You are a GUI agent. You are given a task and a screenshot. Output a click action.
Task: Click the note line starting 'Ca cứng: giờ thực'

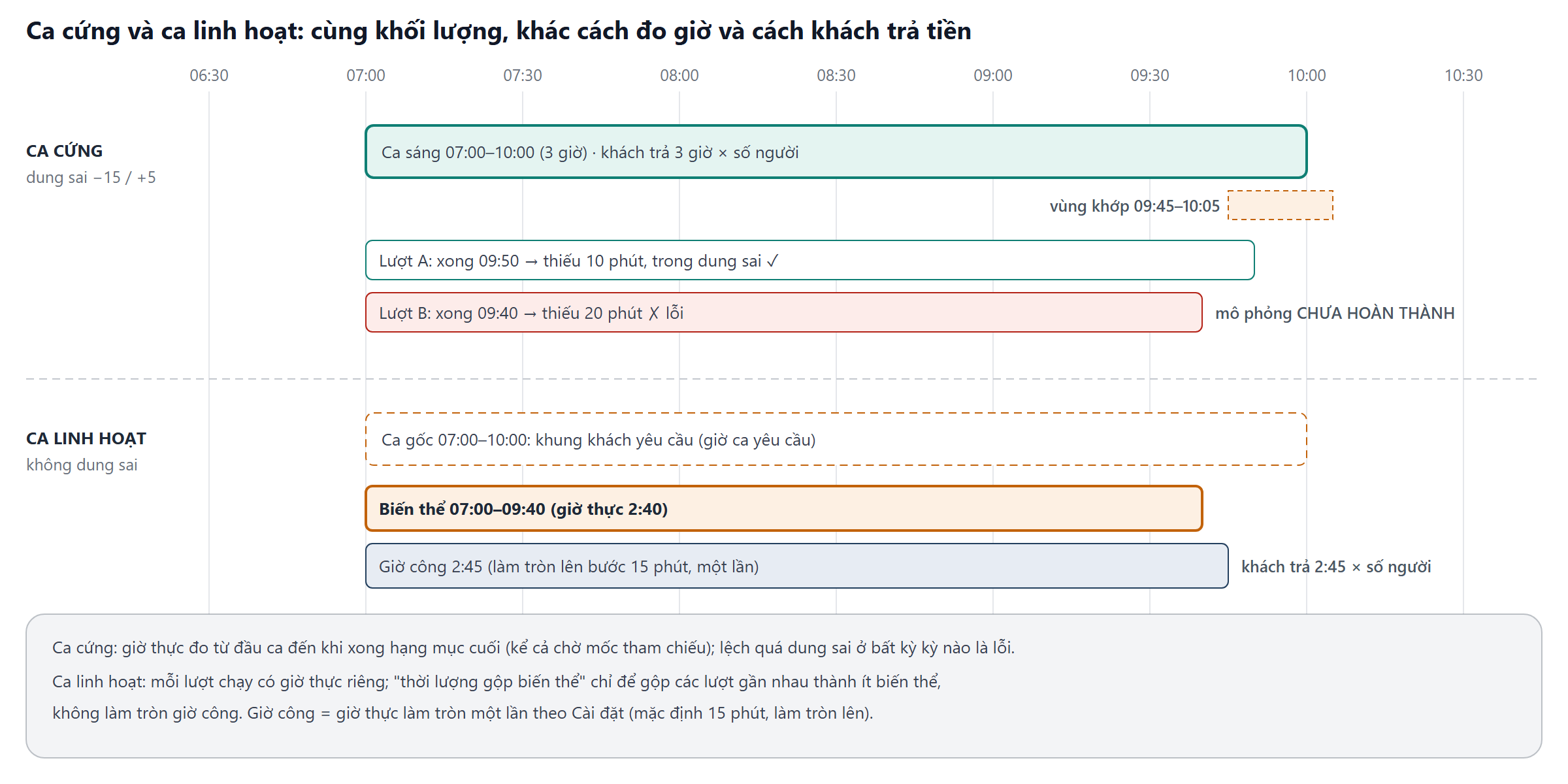click(x=533, y=648)
